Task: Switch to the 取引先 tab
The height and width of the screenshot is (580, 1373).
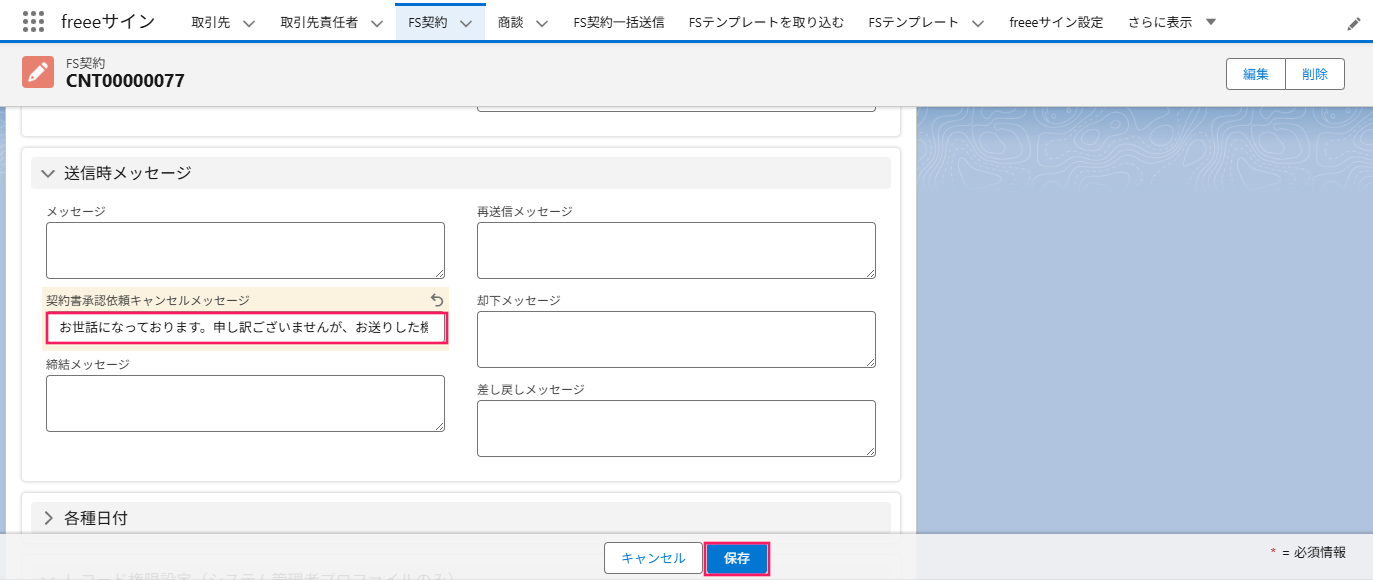Action: click(x=211, y=22)
